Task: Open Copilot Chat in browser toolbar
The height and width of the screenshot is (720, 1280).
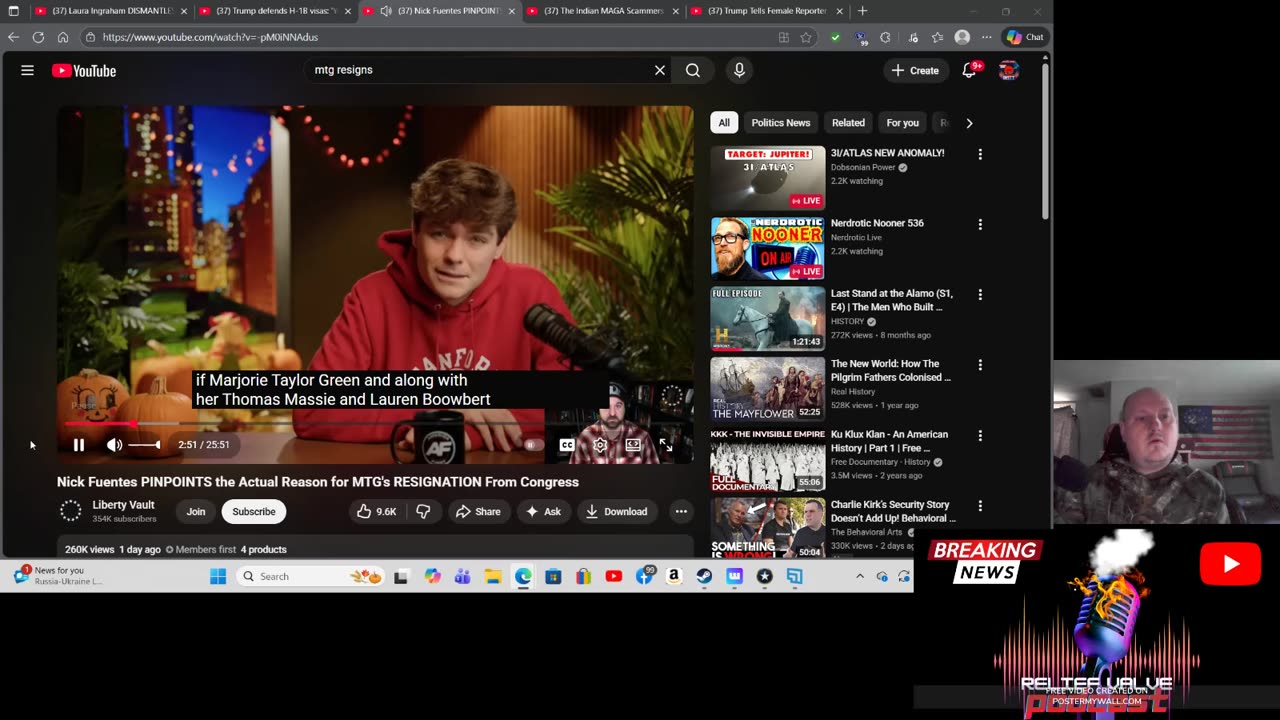Action: coord(1025,37)
